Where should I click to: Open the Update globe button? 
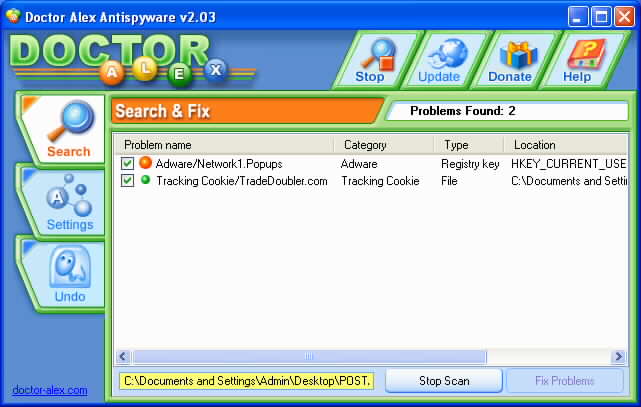[x=444, y=60]
